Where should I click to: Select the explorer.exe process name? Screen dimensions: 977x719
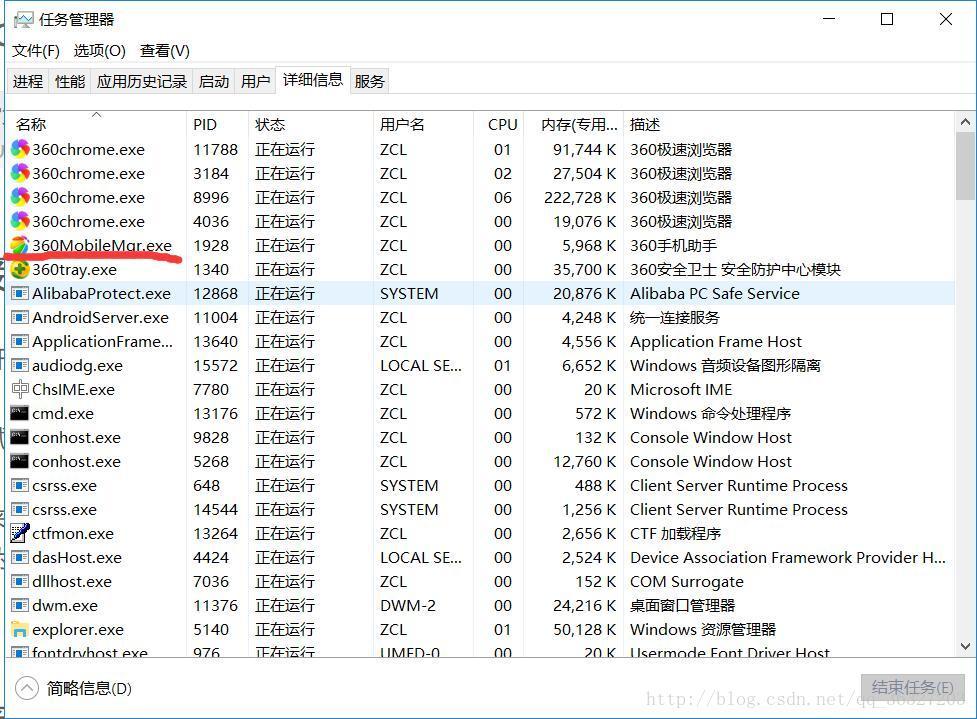78,630
